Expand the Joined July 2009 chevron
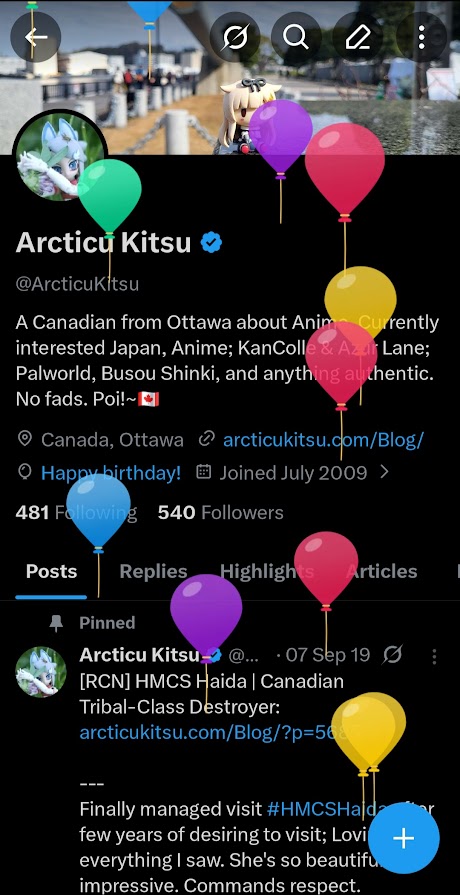This screenshot has width=460, height=895. (x=385, y=472)
